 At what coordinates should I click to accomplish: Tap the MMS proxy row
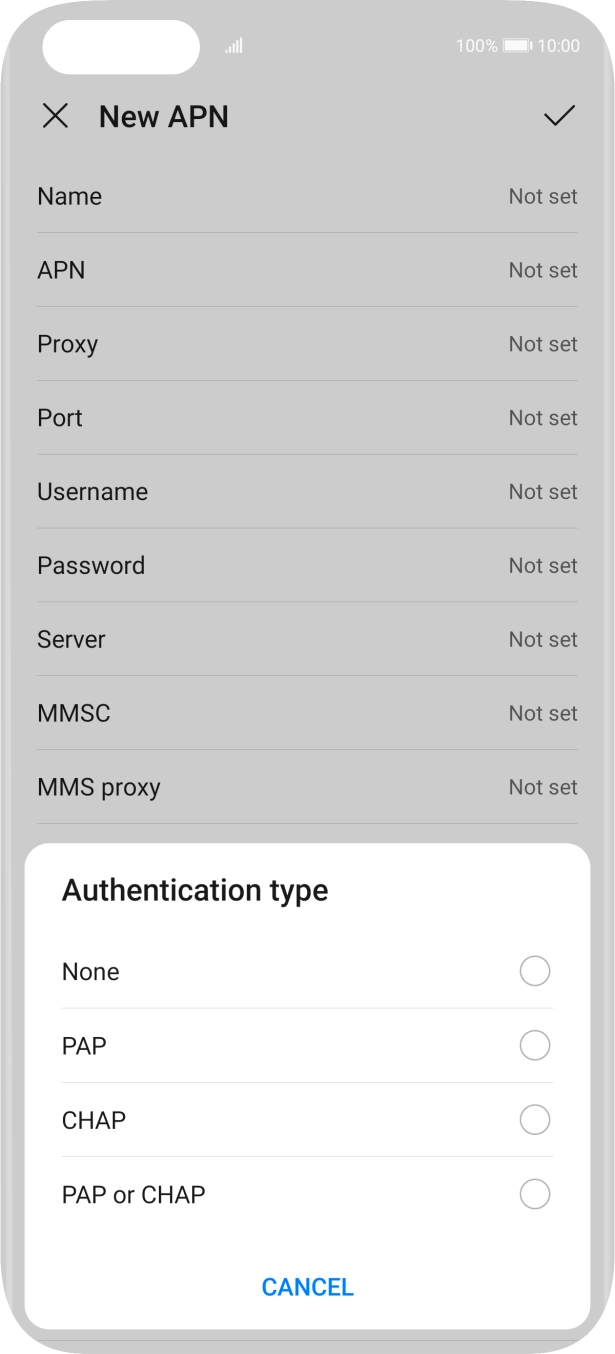(x=307, y=788)
